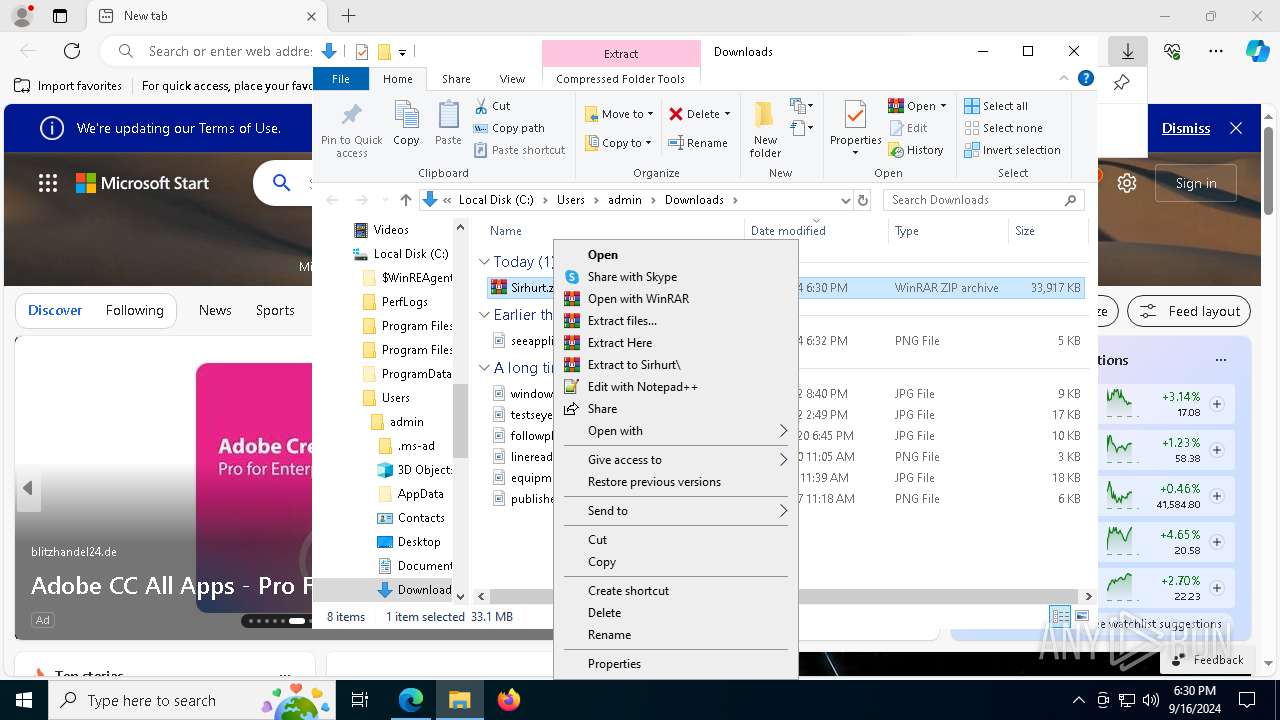Select Extract Here from context menu
Screen dimensions: 1280x720
pyautogui.click(x=676, y=343)
